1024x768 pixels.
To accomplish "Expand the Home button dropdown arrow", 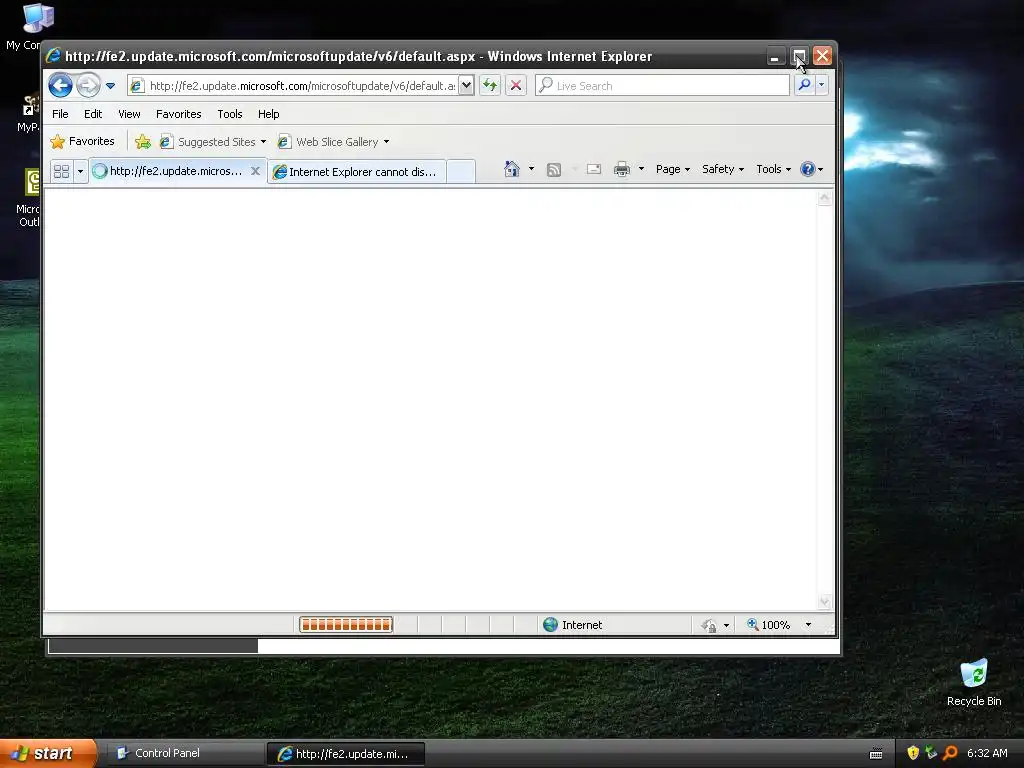I will 531,169.
